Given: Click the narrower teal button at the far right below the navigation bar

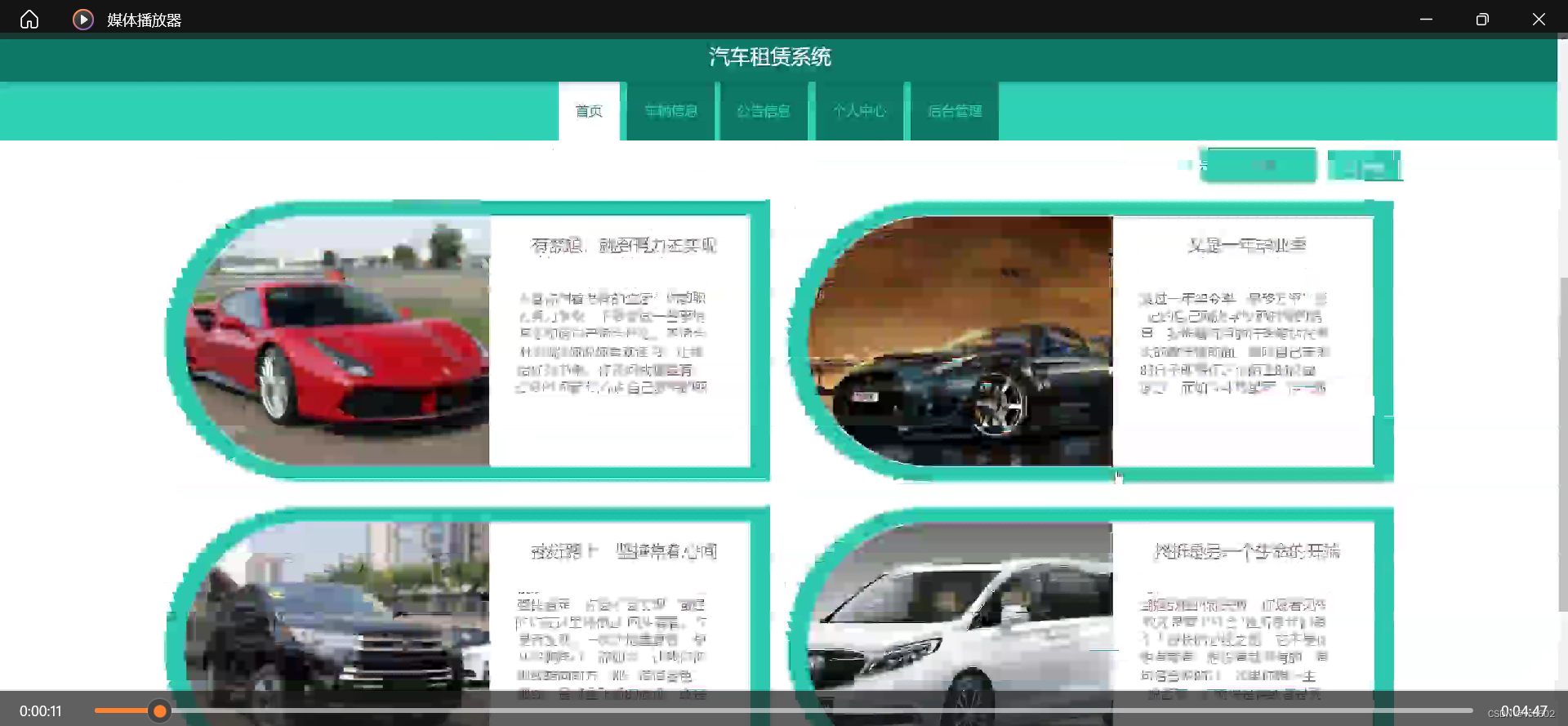Looking at the screenshot, I should (x=1364, y=166).
